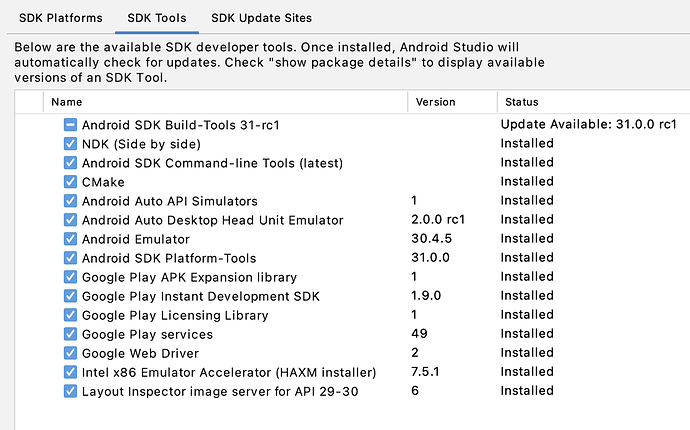
Task: Click Installed status in Android Emulator row
Action: click(x=527, y=238)
